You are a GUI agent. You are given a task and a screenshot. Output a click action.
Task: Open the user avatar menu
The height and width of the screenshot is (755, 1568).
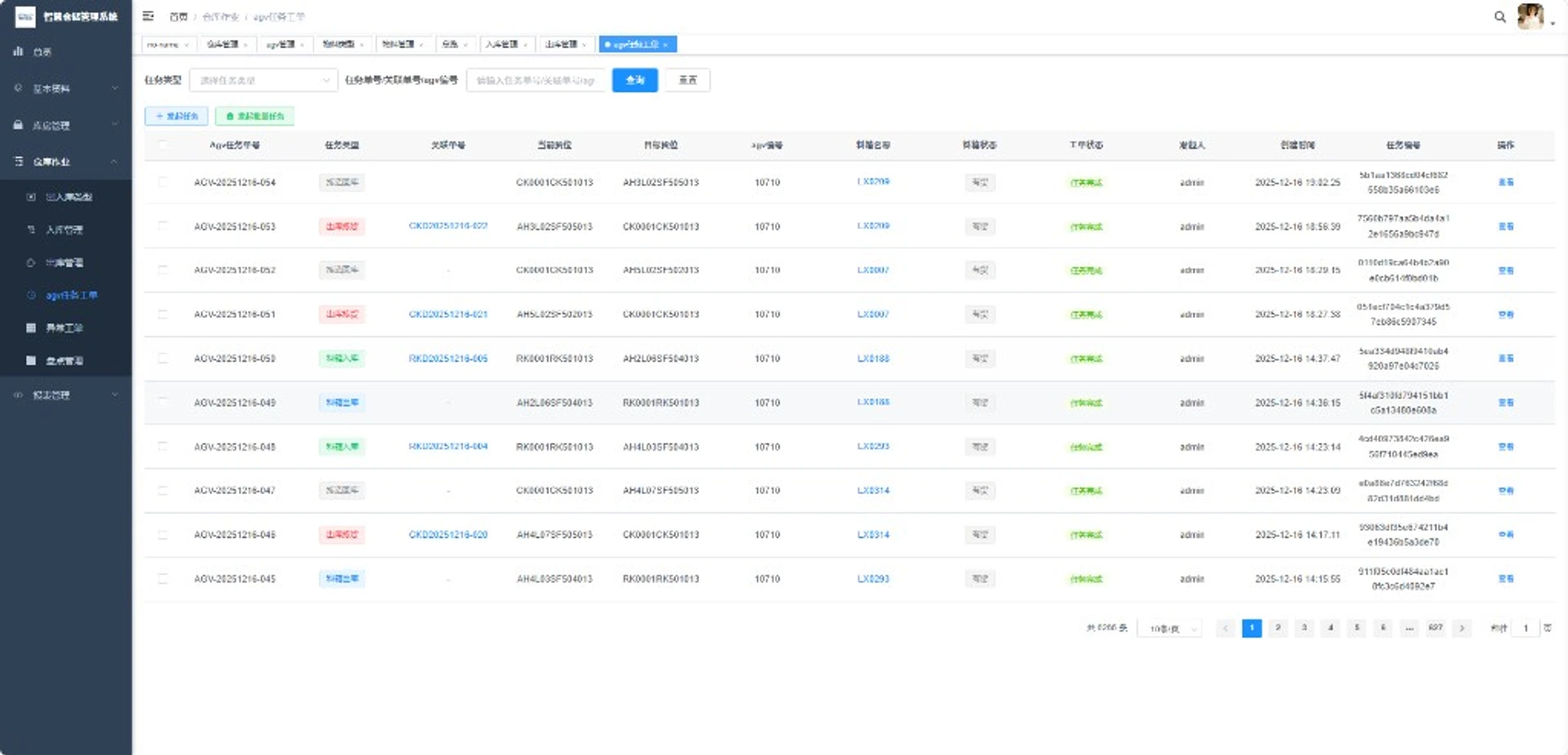pyautogui.click(x=1530, y=16)
